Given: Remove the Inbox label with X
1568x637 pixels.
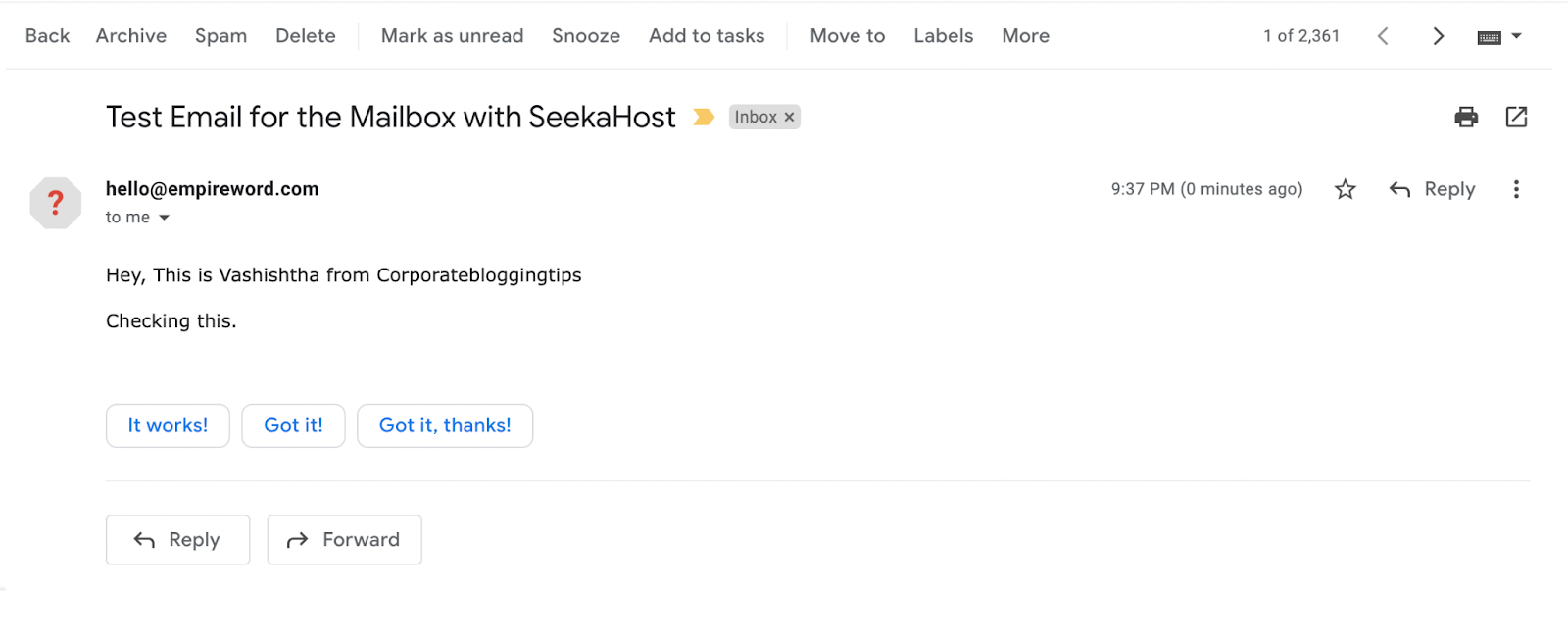Looking at the screenshot, I should (x=789, y=118).
